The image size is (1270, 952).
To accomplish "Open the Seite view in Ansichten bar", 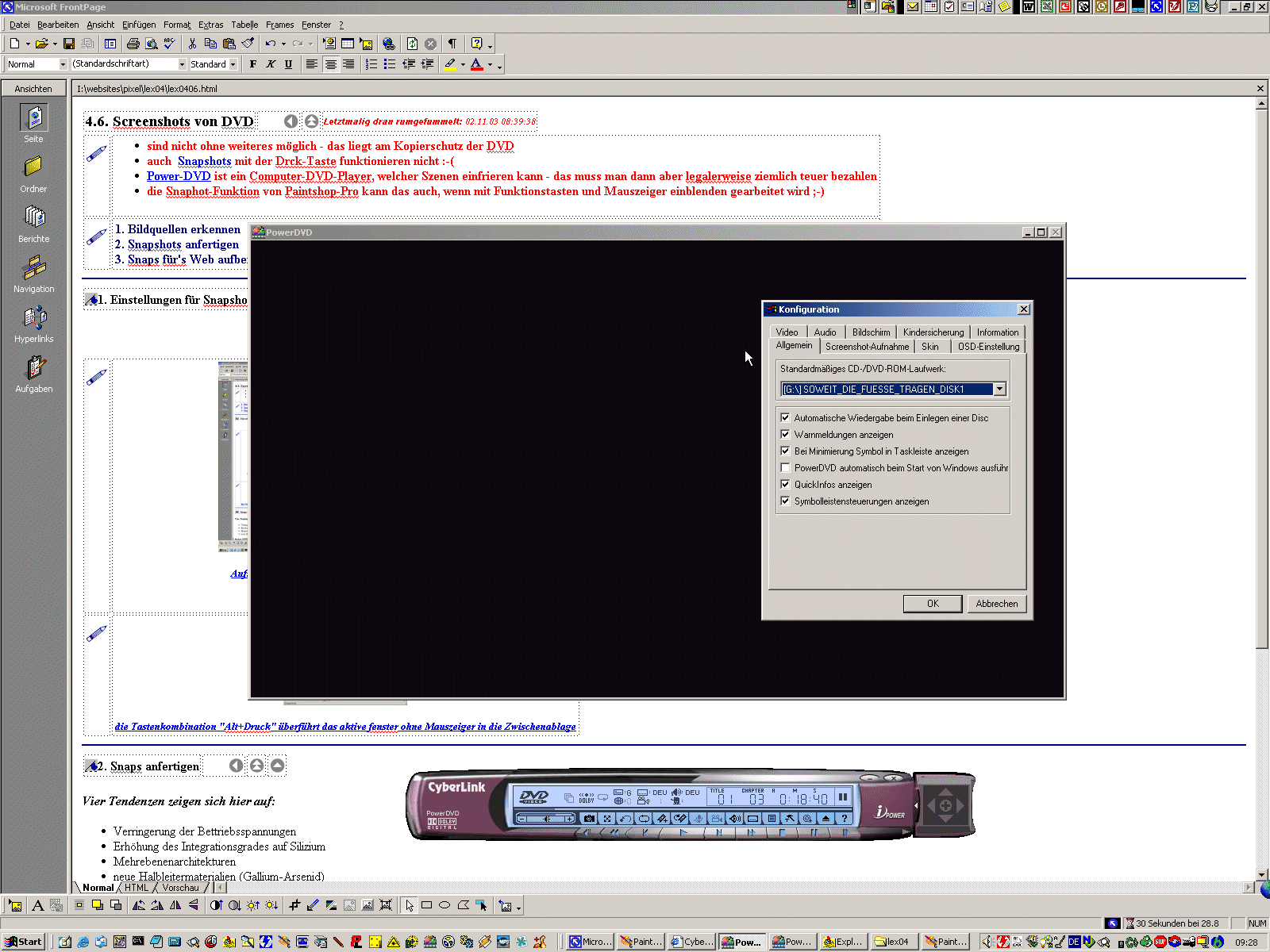I will pos(33,124).
